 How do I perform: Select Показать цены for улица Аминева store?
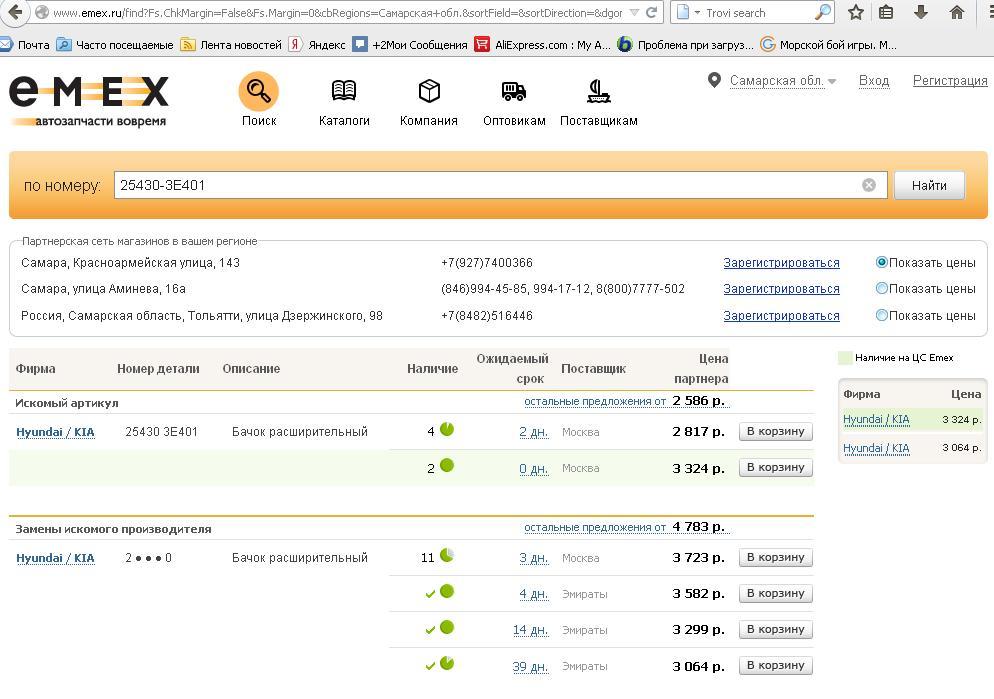pos(882,288)
